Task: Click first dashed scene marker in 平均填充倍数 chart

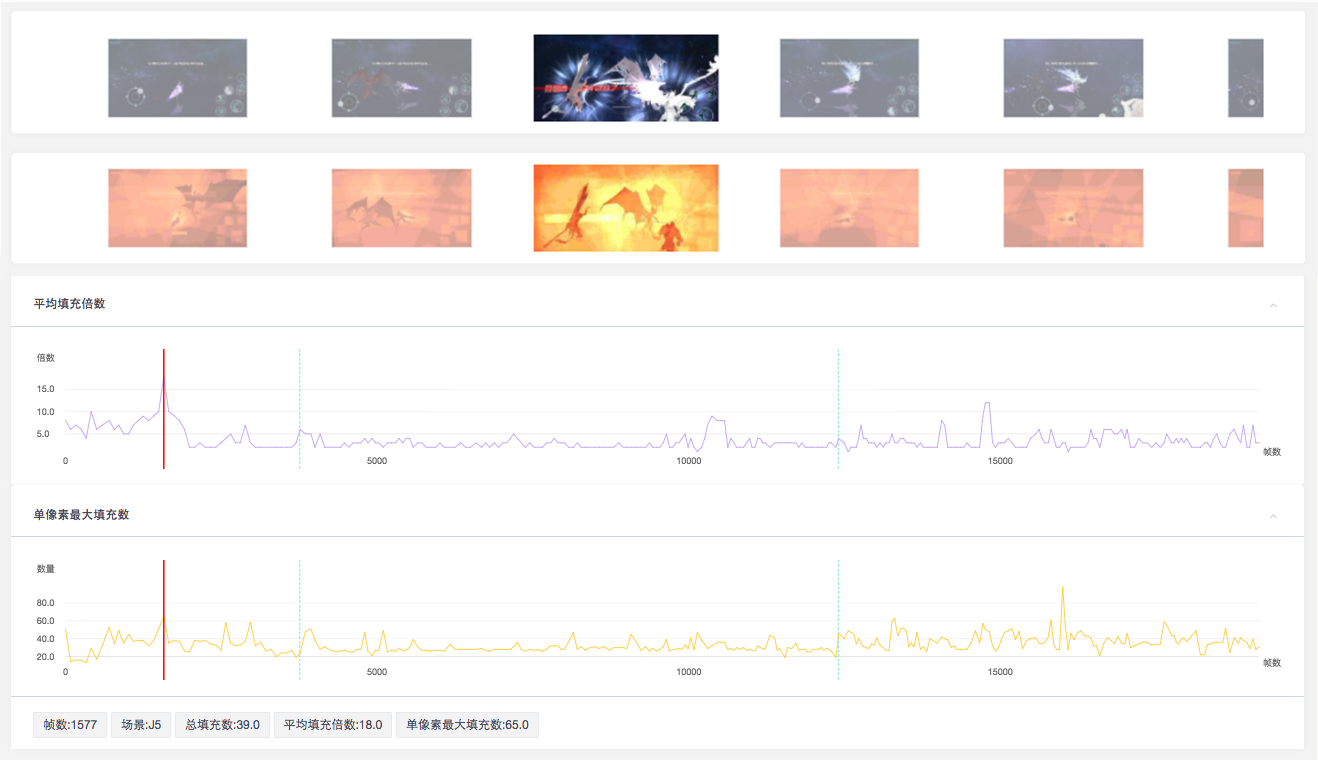Action: (299, 408)
